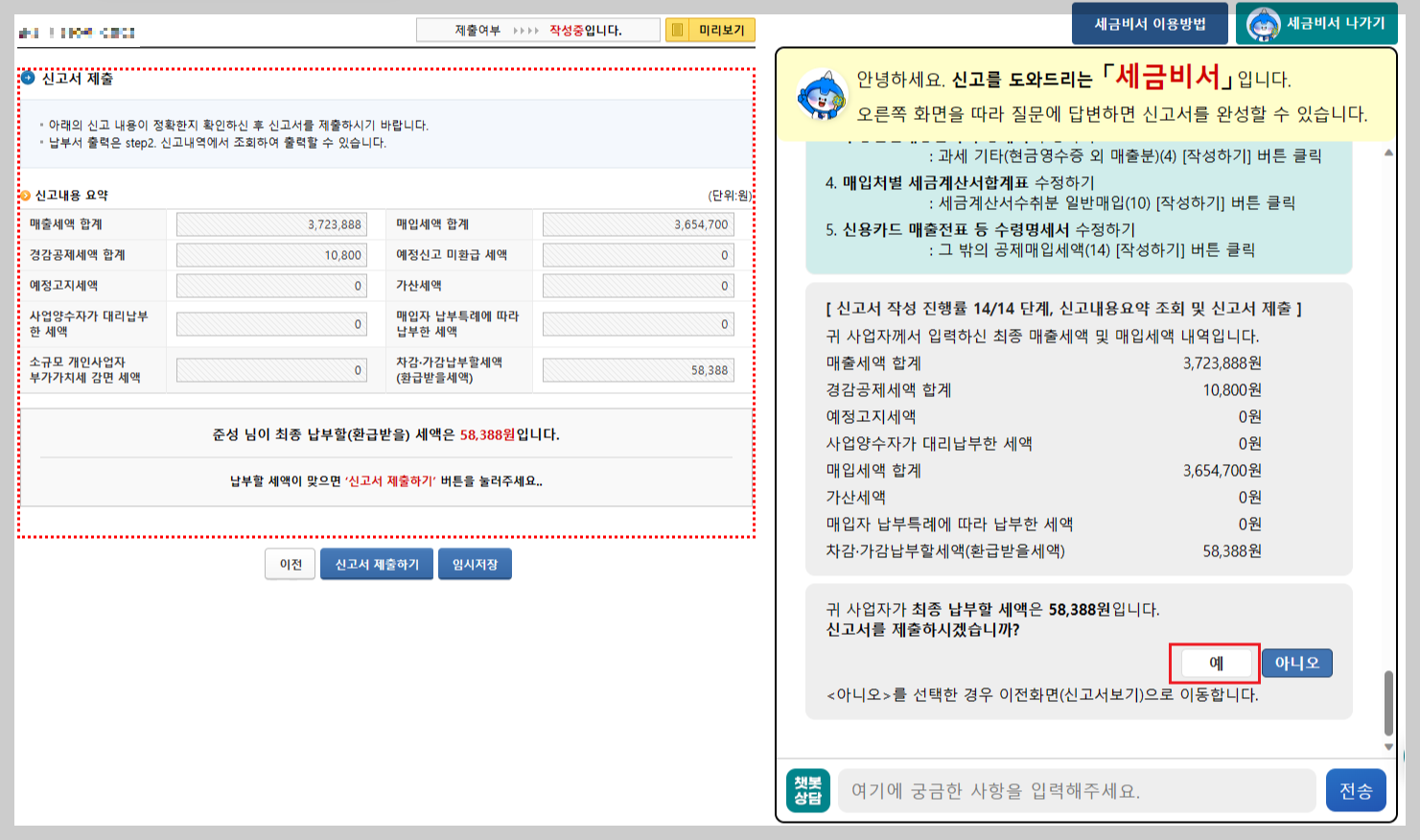
Task: Select the 매출세액 합계 field showing 3,723,888
Action: (271, 224)
